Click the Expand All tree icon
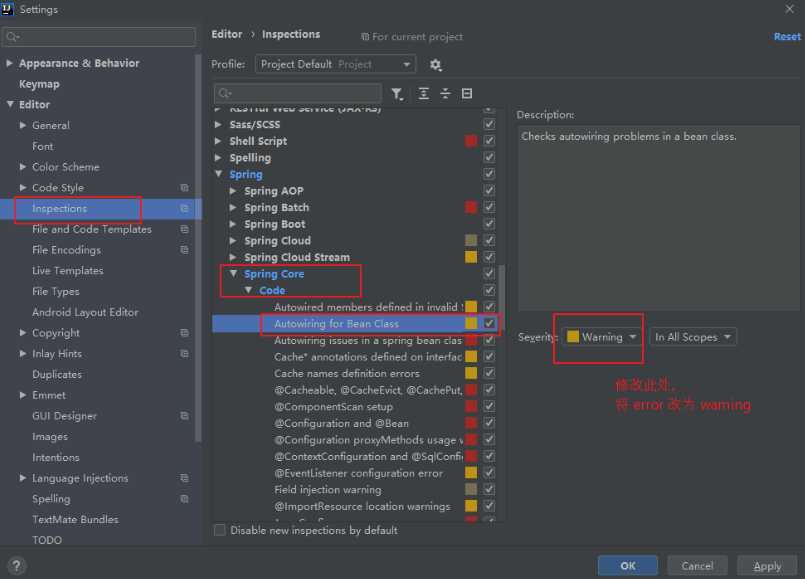The image size is (805, 579). pos(424,94)
